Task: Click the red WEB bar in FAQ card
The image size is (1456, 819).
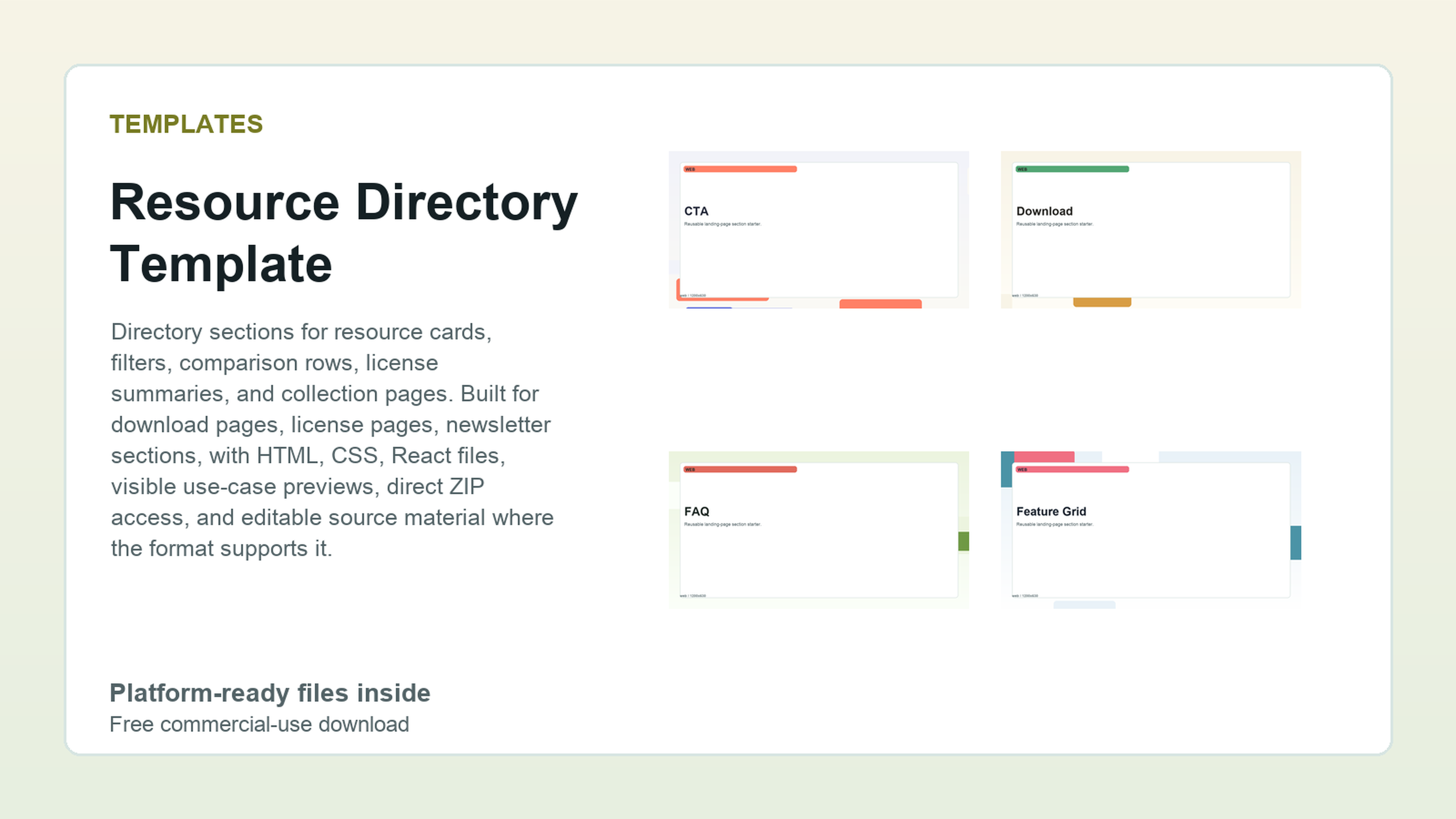Action: [740, 469]
